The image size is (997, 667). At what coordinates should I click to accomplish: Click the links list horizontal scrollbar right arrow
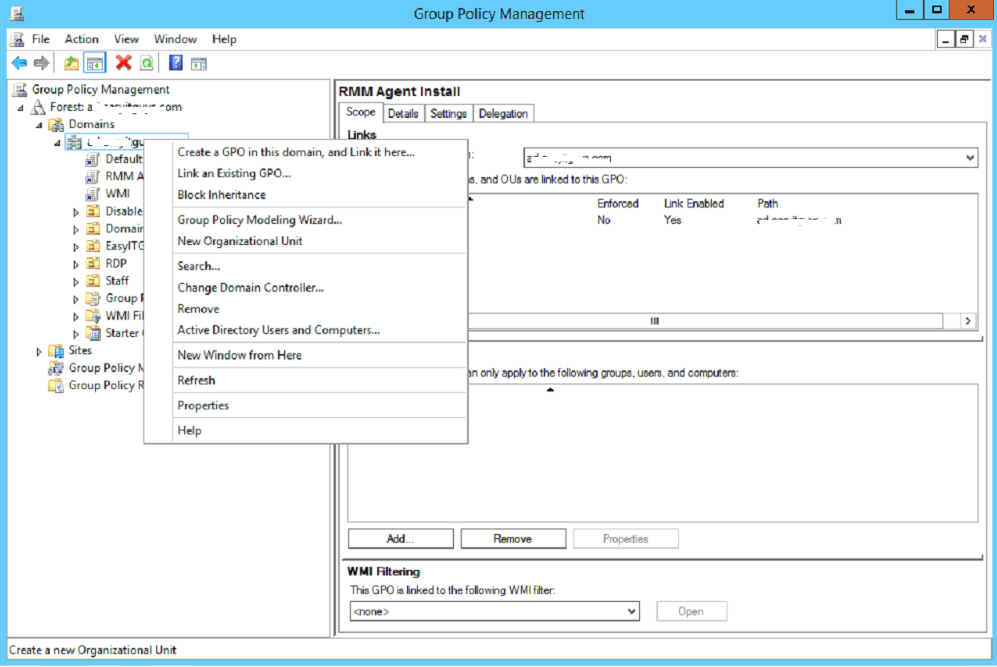coord(968,321)
